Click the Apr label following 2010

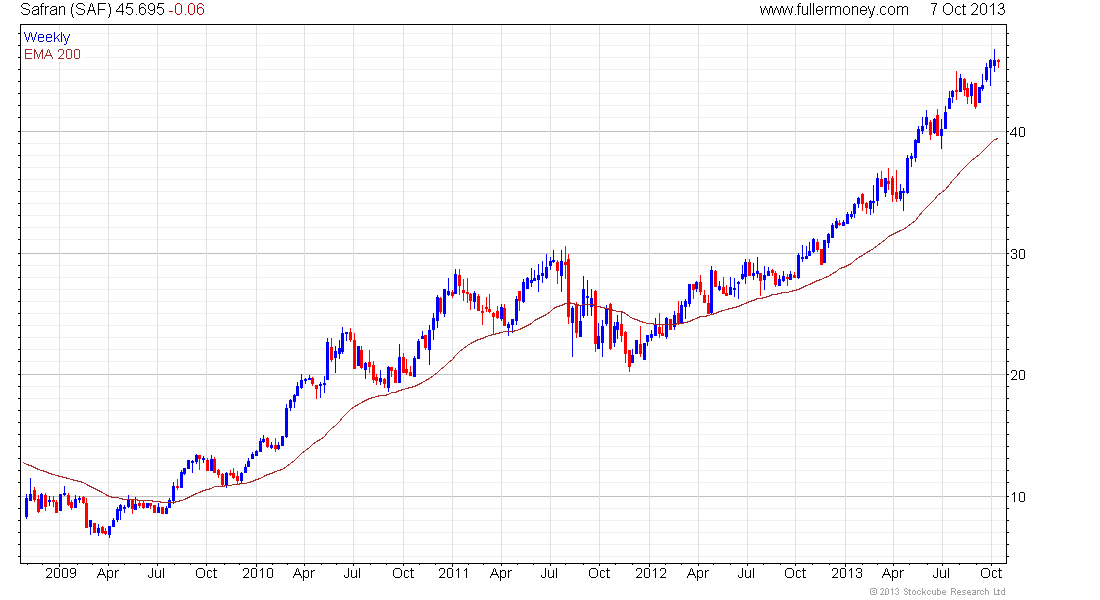[x=304, y=573]
